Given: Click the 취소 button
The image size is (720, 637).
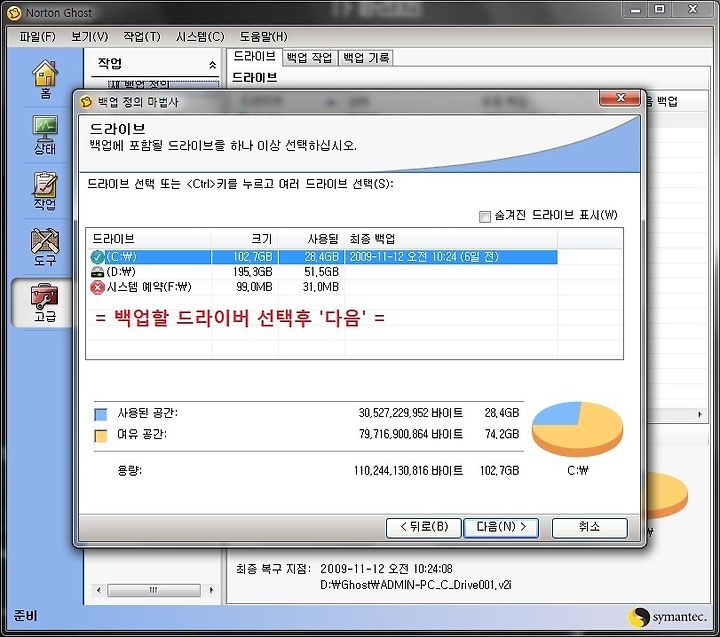Looking at the screenshot, I should coord(589,527).
